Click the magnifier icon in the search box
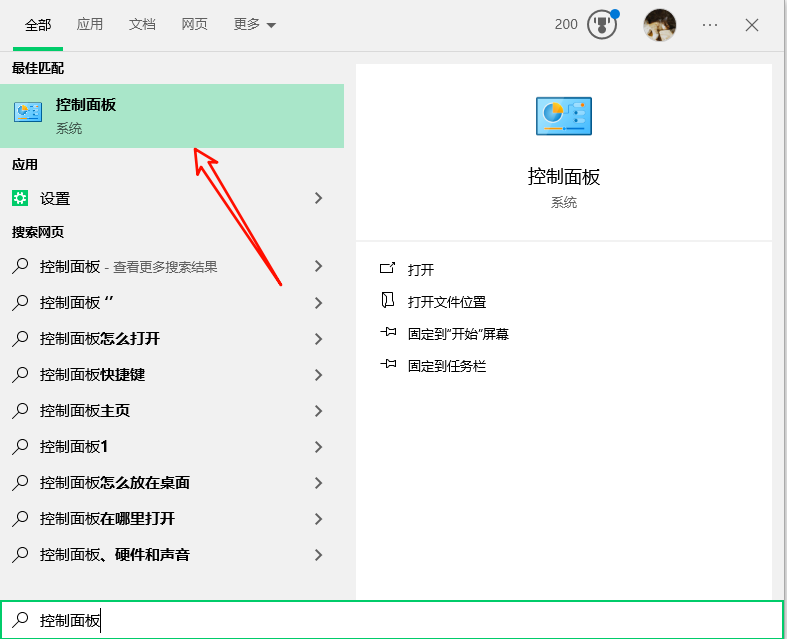 (20, 619)
